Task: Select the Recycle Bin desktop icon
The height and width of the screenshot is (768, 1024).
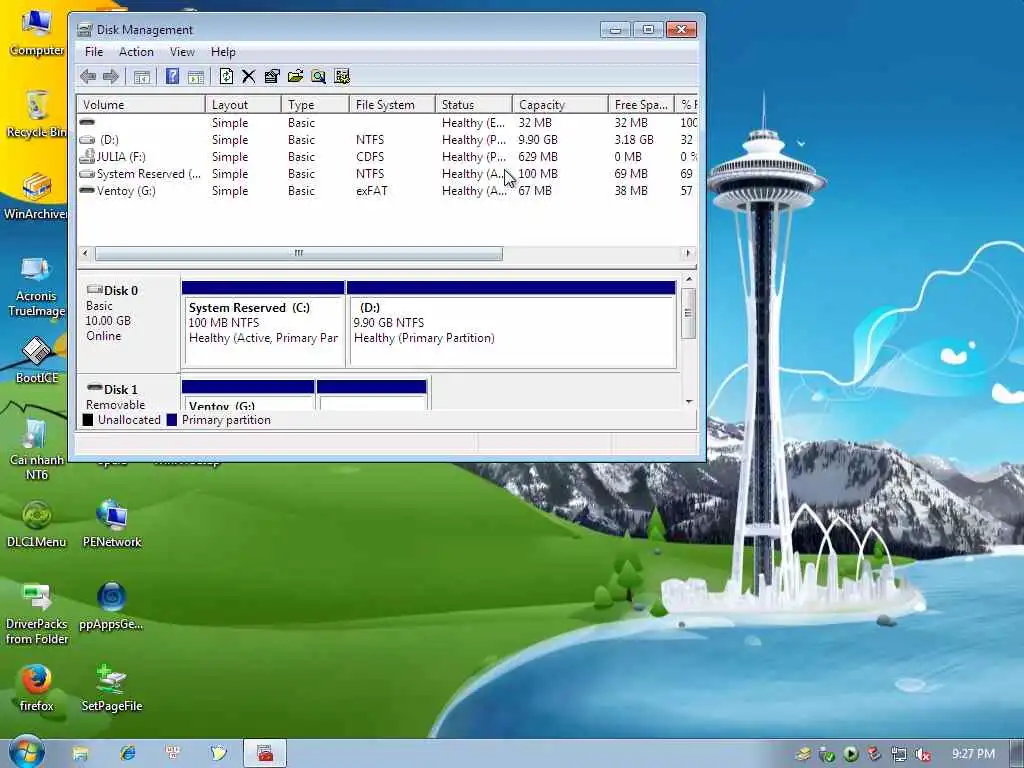Action: coord(36,114)
